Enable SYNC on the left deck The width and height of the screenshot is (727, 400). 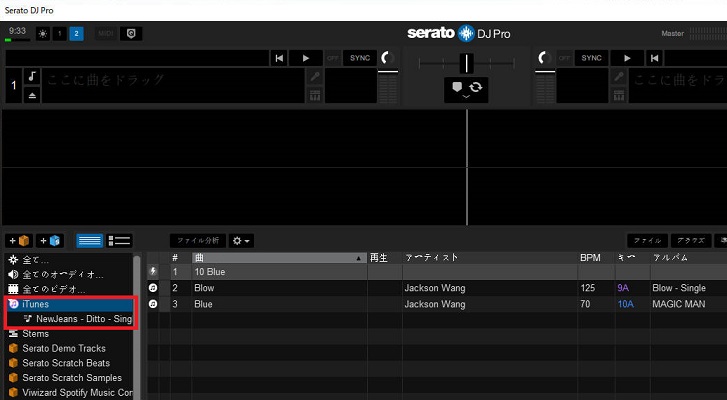[x=360, y=58]
